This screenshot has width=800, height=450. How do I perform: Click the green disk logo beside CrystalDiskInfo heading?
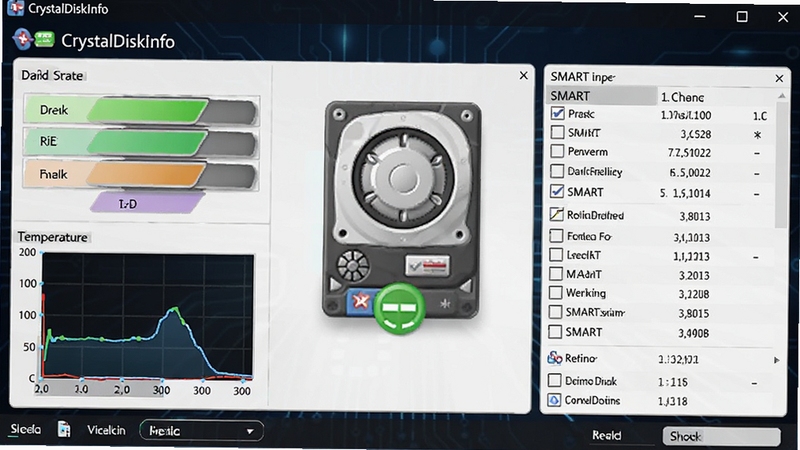(44, 39)
